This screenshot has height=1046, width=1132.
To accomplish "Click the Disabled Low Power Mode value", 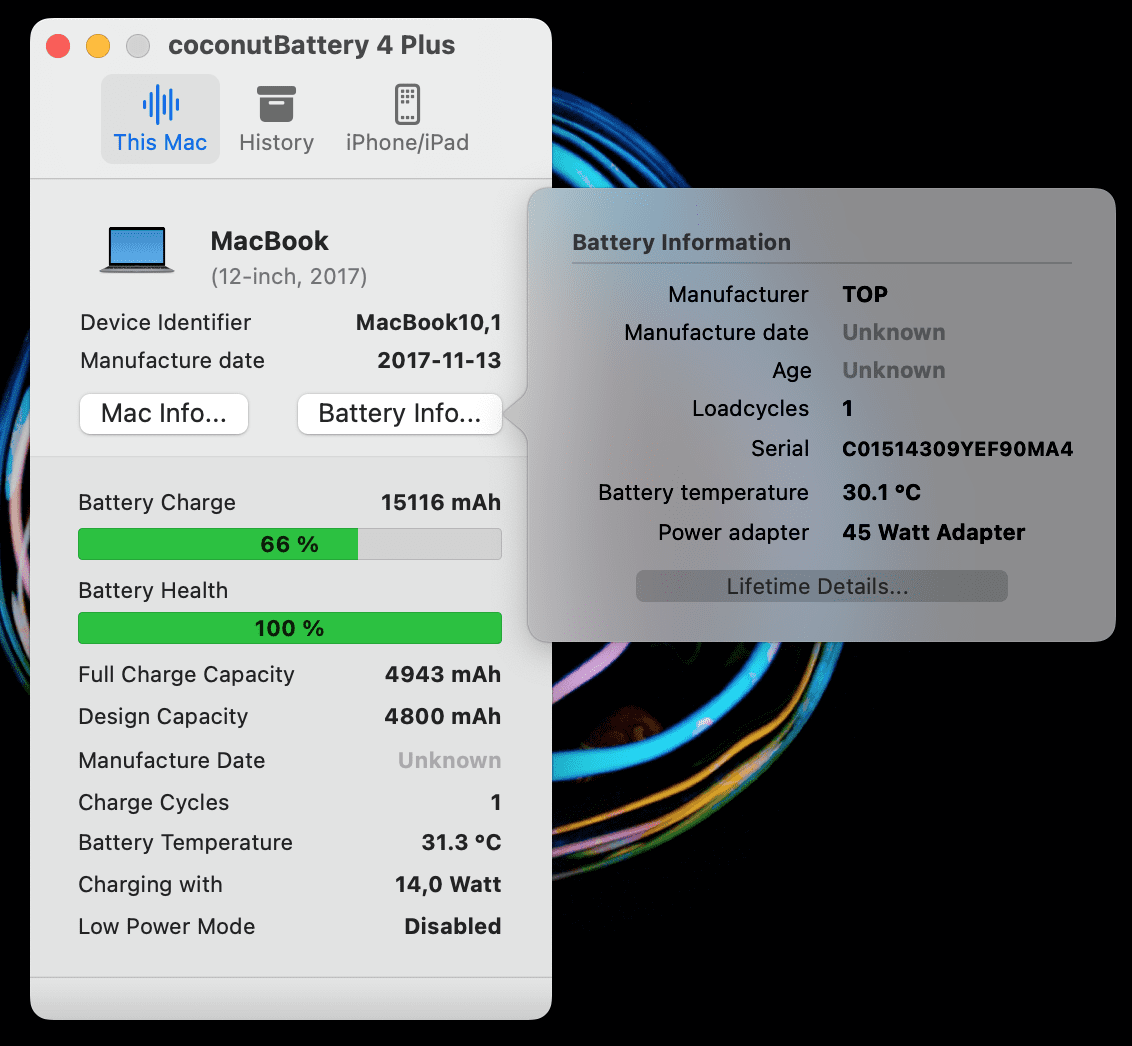I will pyautogui.click(x=453, y=926).
